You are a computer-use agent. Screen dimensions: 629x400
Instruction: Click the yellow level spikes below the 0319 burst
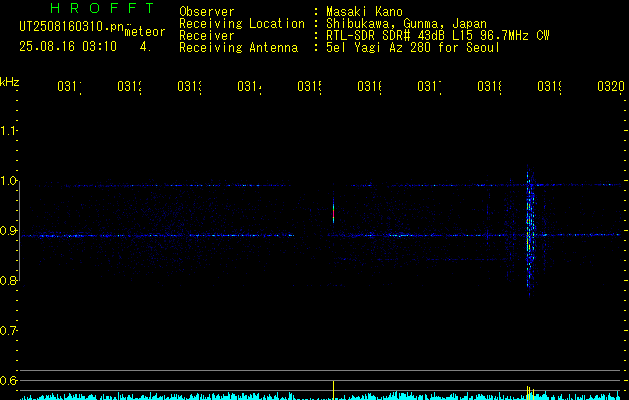coord(530,393)
